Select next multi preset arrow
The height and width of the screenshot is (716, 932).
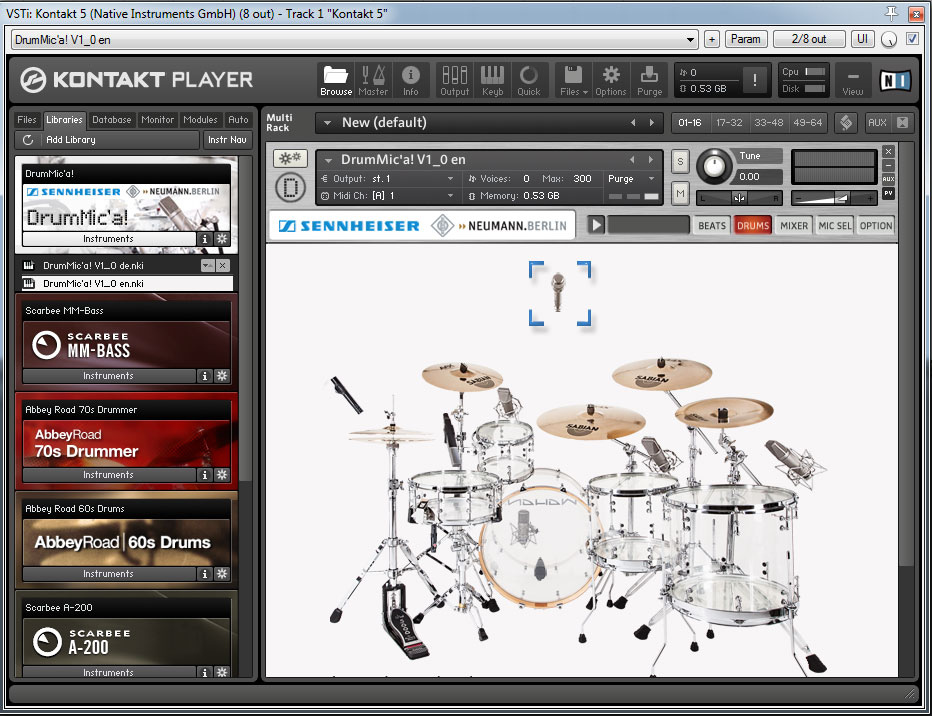(x=651, y=122)
